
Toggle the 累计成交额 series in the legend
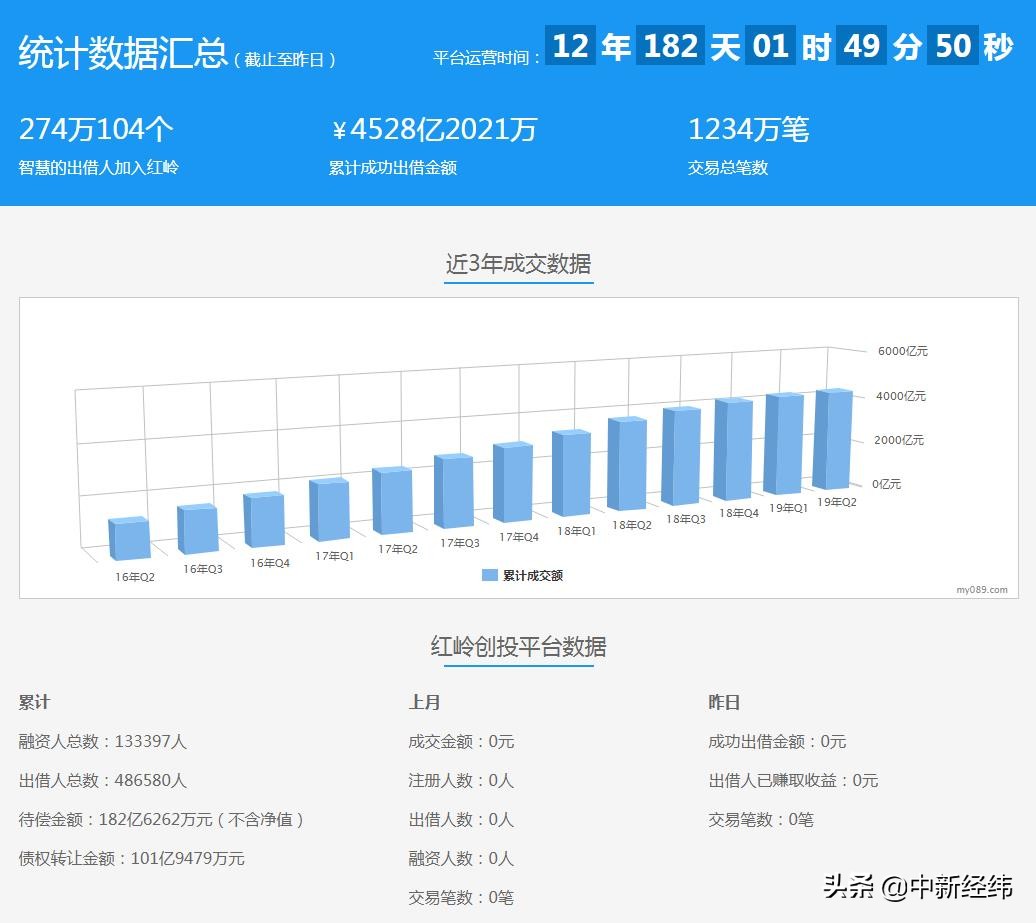[x=528, y=574]
